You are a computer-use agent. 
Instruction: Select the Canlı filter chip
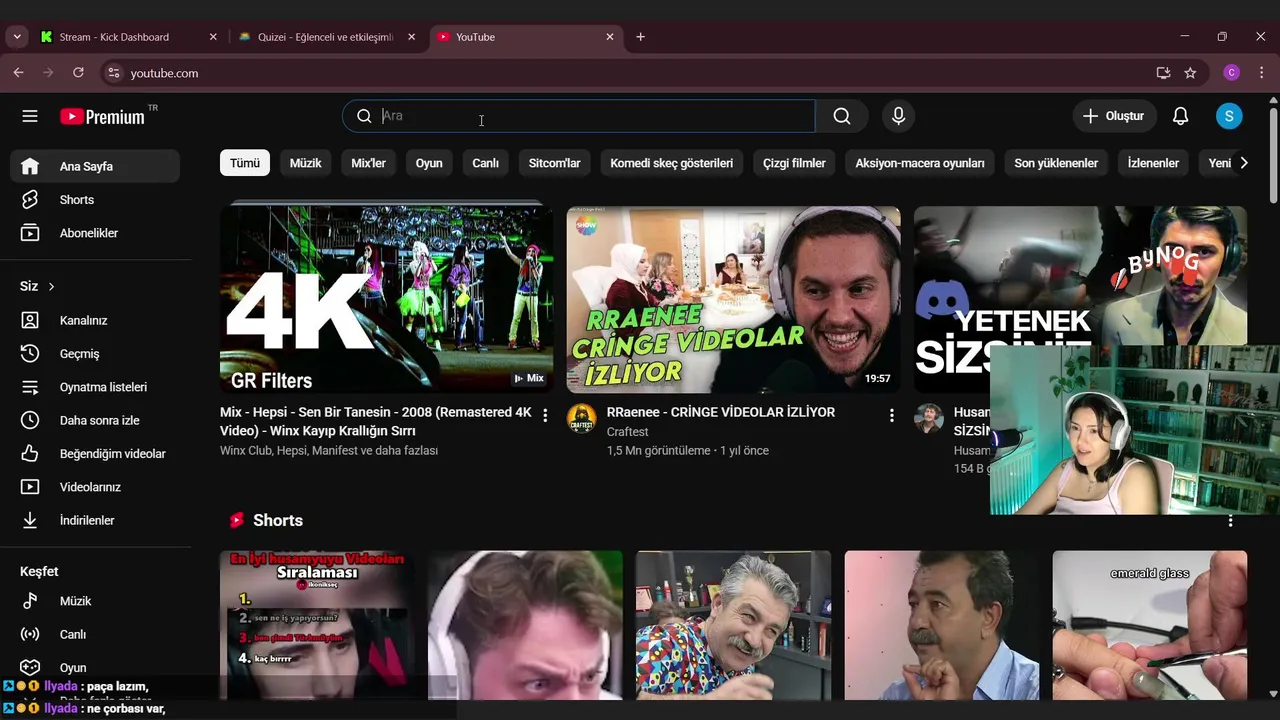[486, 163]
